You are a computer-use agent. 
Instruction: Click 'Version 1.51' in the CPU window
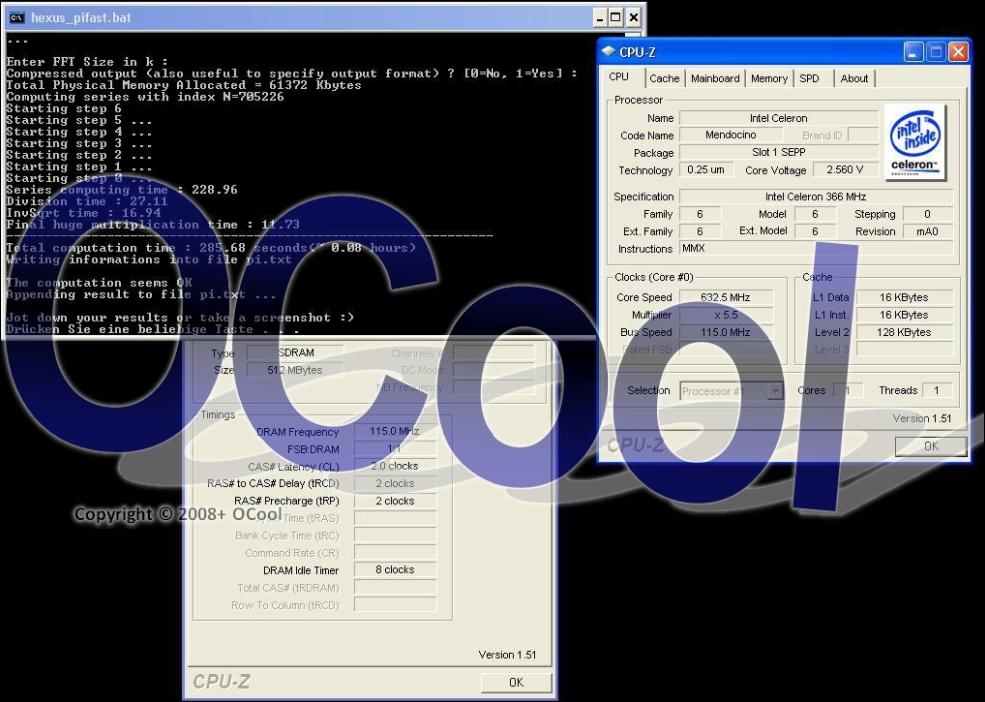(x=922, y=419)
